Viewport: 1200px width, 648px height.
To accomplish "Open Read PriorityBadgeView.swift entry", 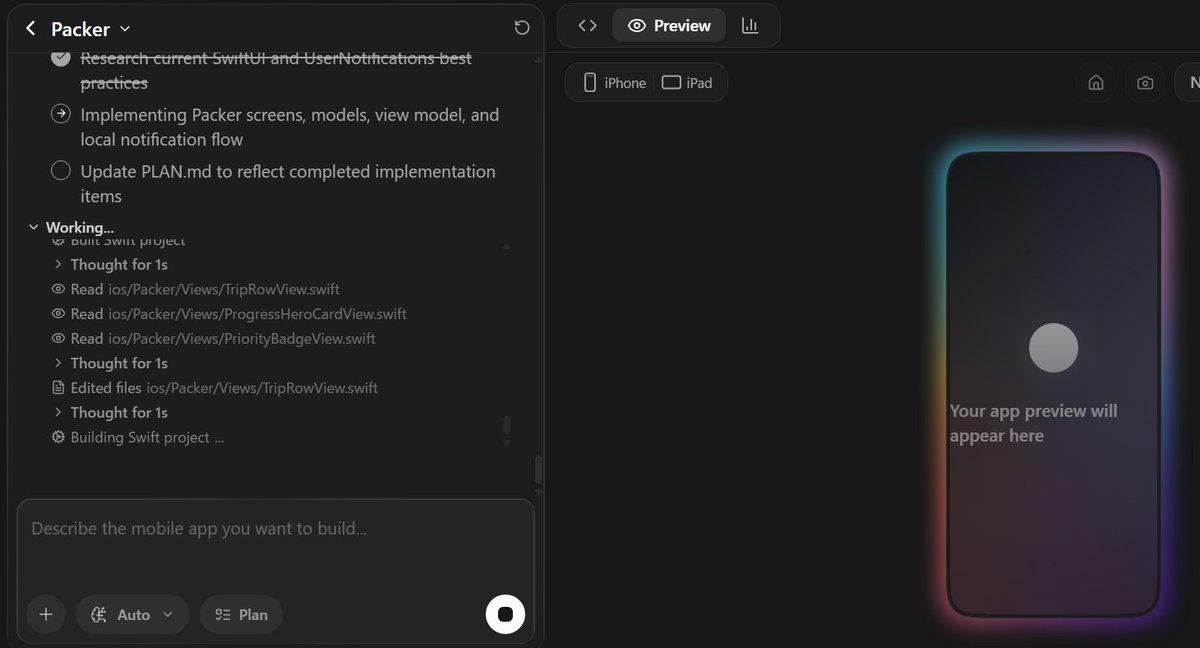I will pyautogui.click(x=213, y=339).
